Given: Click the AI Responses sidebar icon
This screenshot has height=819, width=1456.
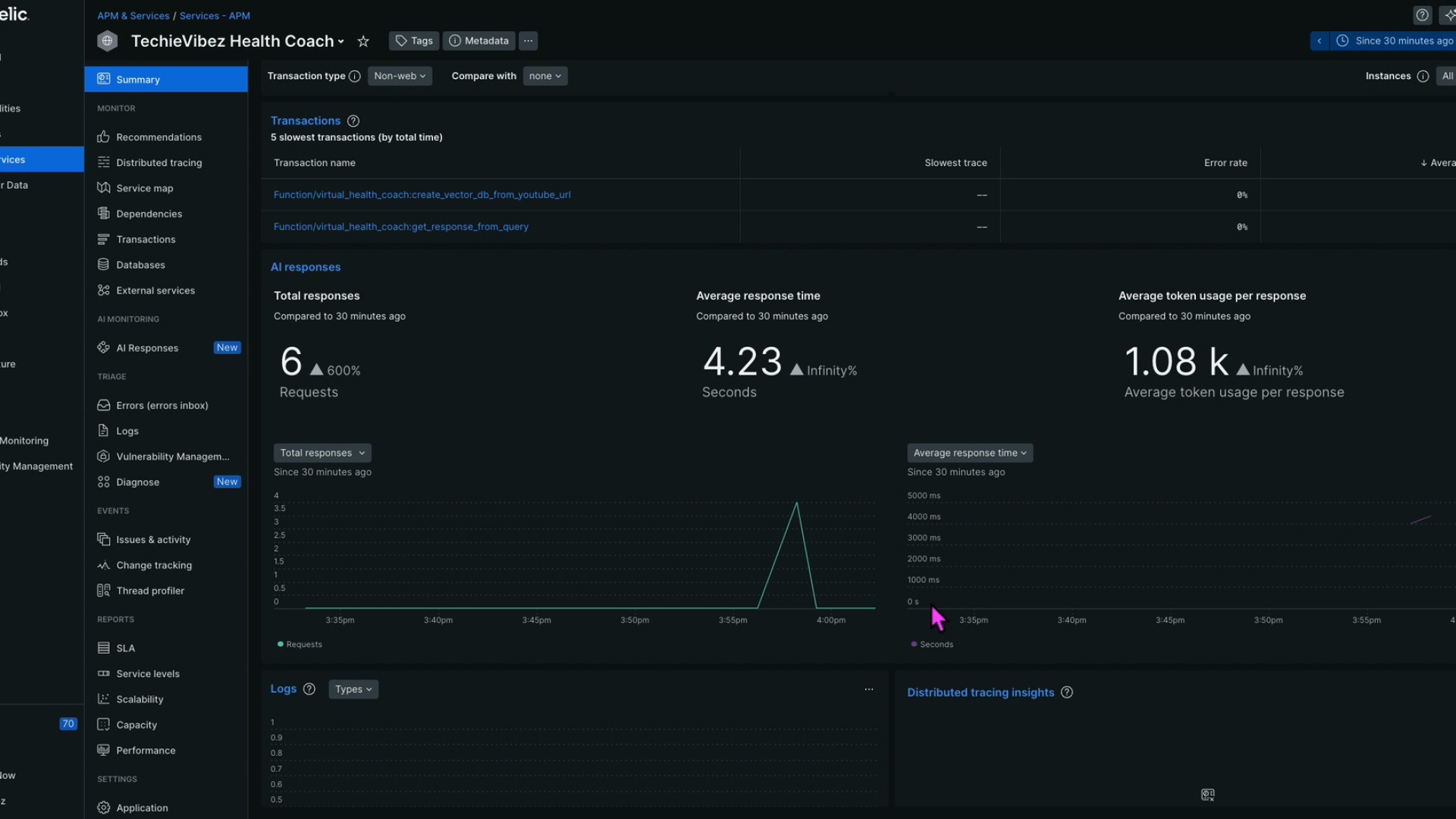Looking at the screenshot, I should pos(104,348).
